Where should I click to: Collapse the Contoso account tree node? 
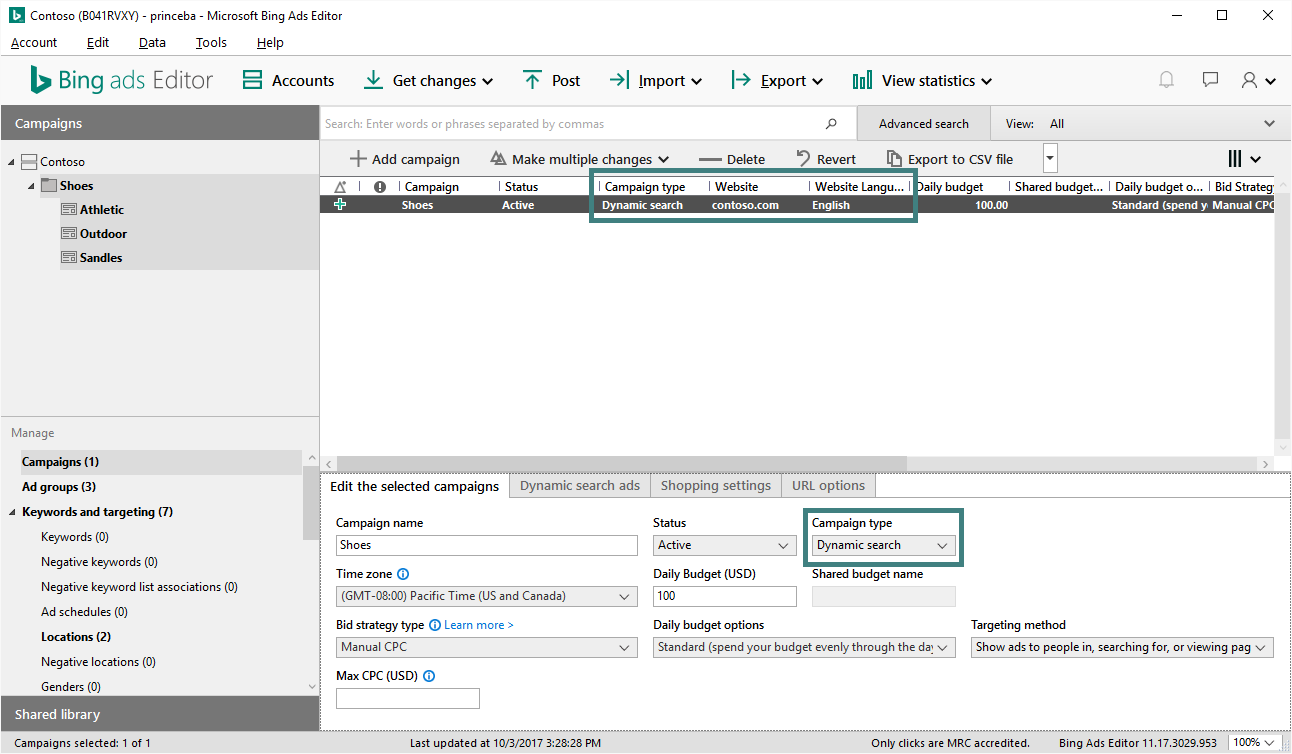[11, 162]
